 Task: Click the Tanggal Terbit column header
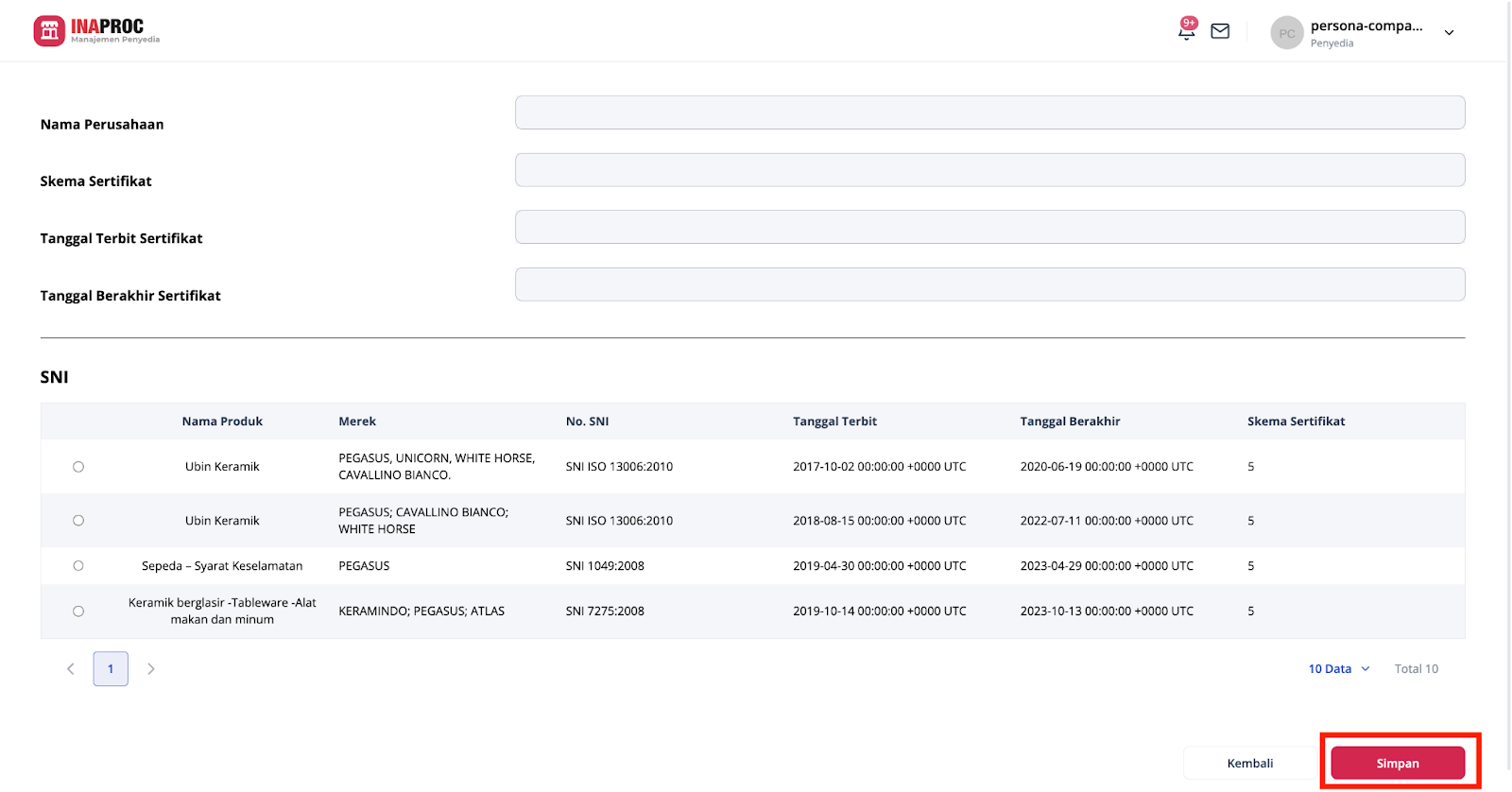(834, 422)
